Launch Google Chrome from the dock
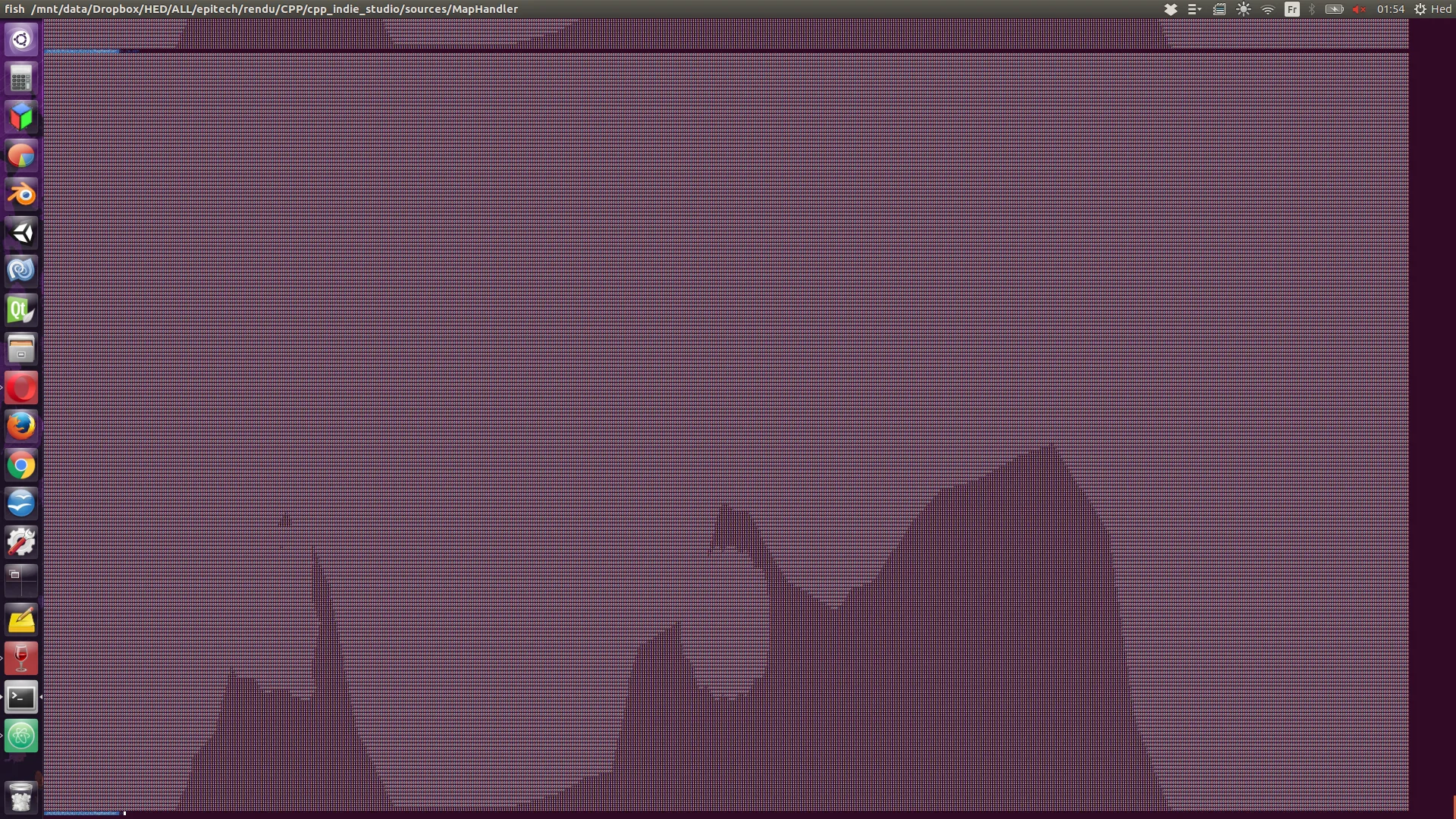The image size is (1456, 819). pyautogui.click(x=21, y=465)
